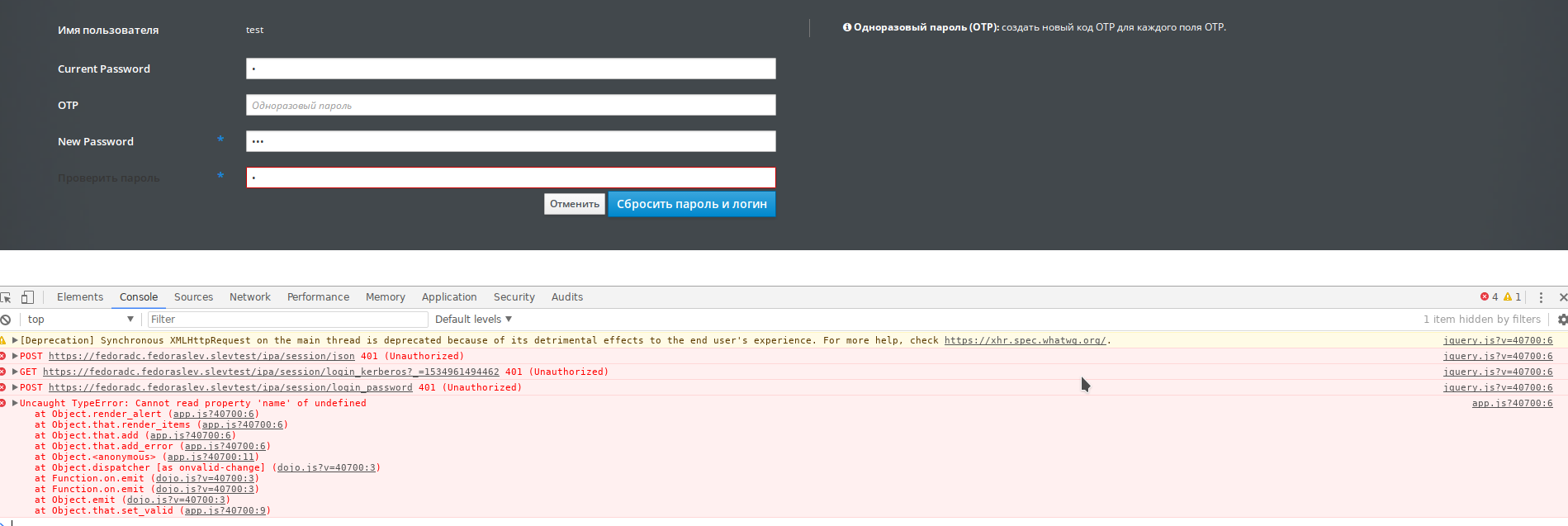Open the Performance tab
1568x526 pixels.
pos(318,297)
